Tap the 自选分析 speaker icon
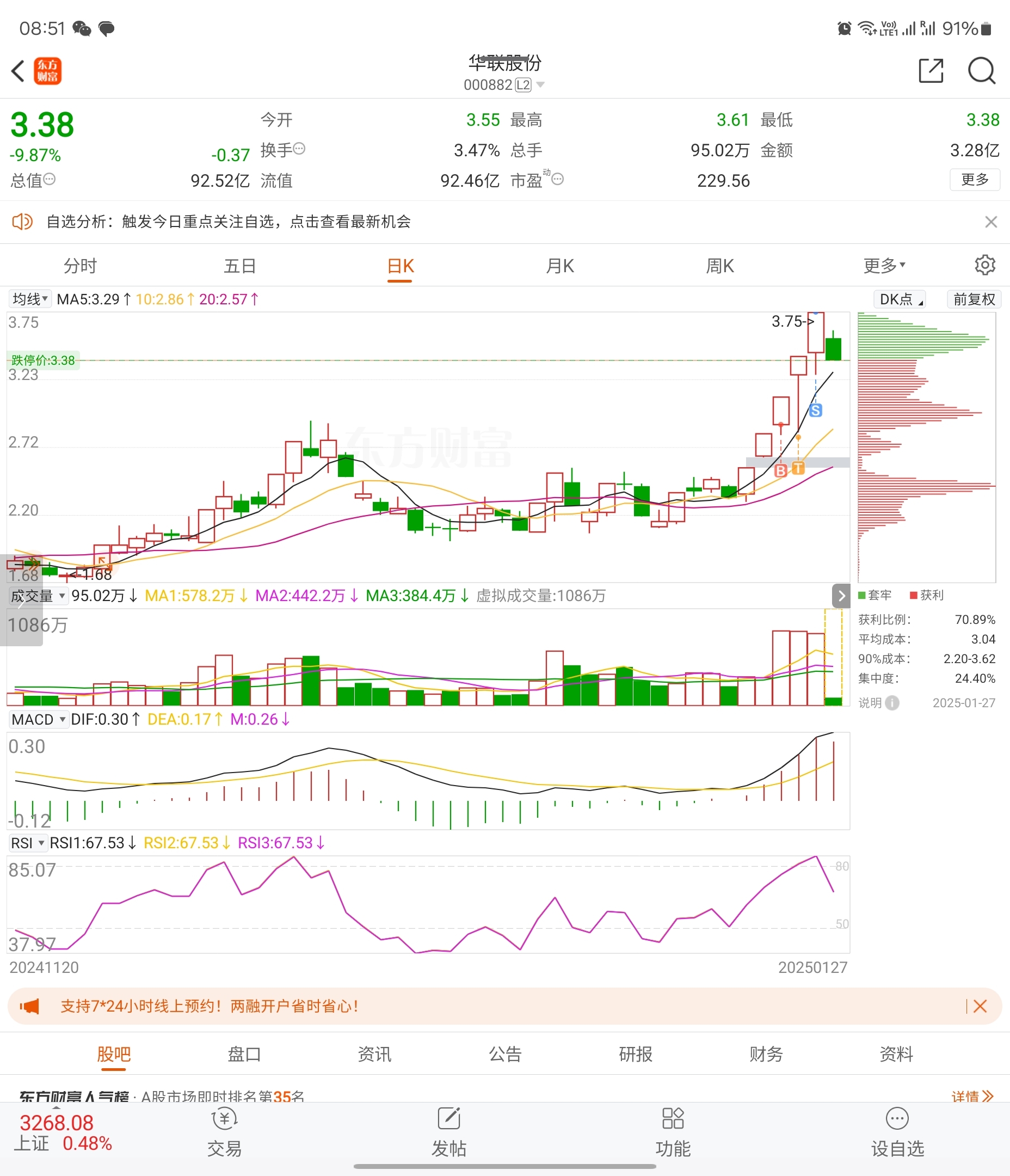The image size is (1010, 1176). (22, 222)
